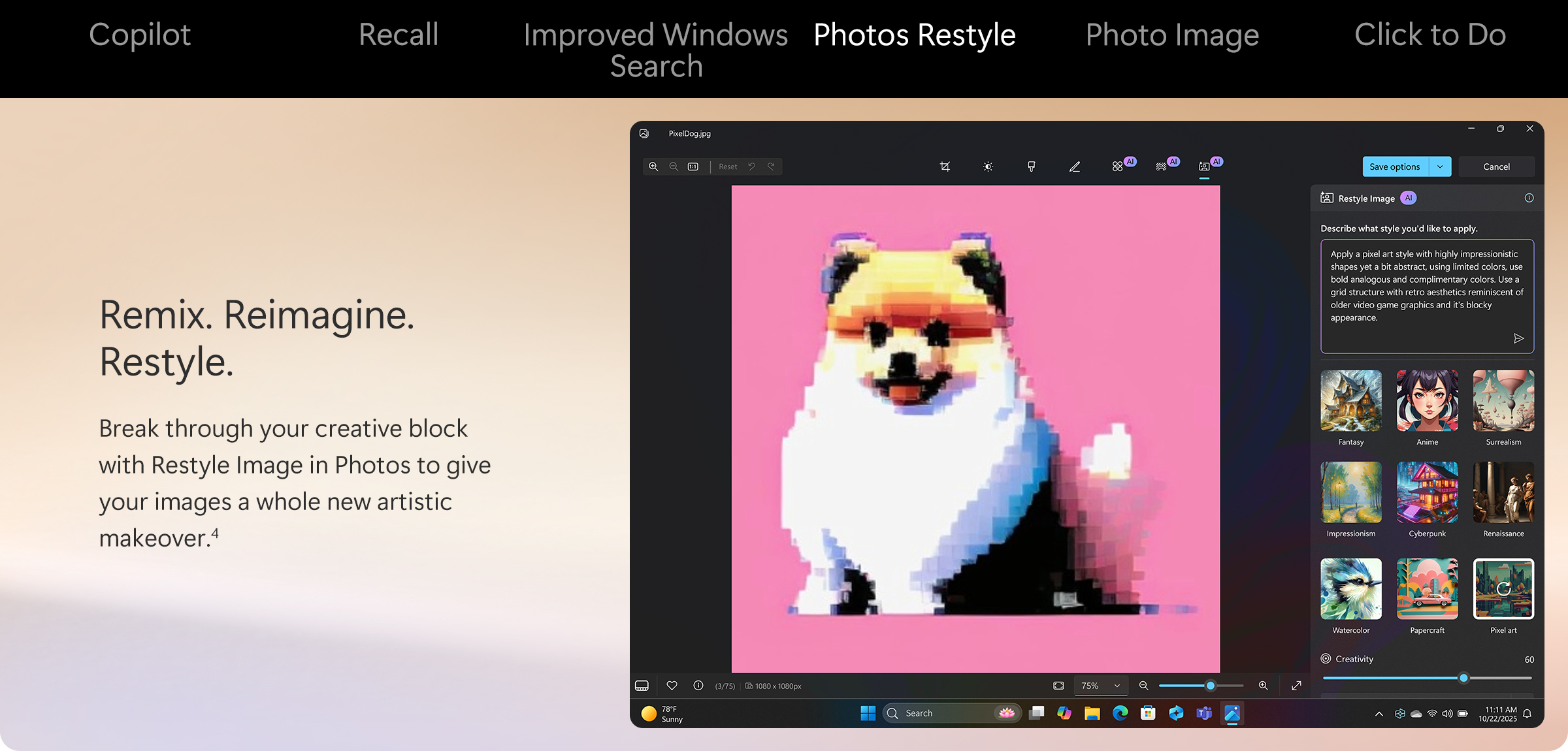Toggle the filmstrip icon in status bar
This screenshot has width=1568, height=751.
tap(642, 686)
